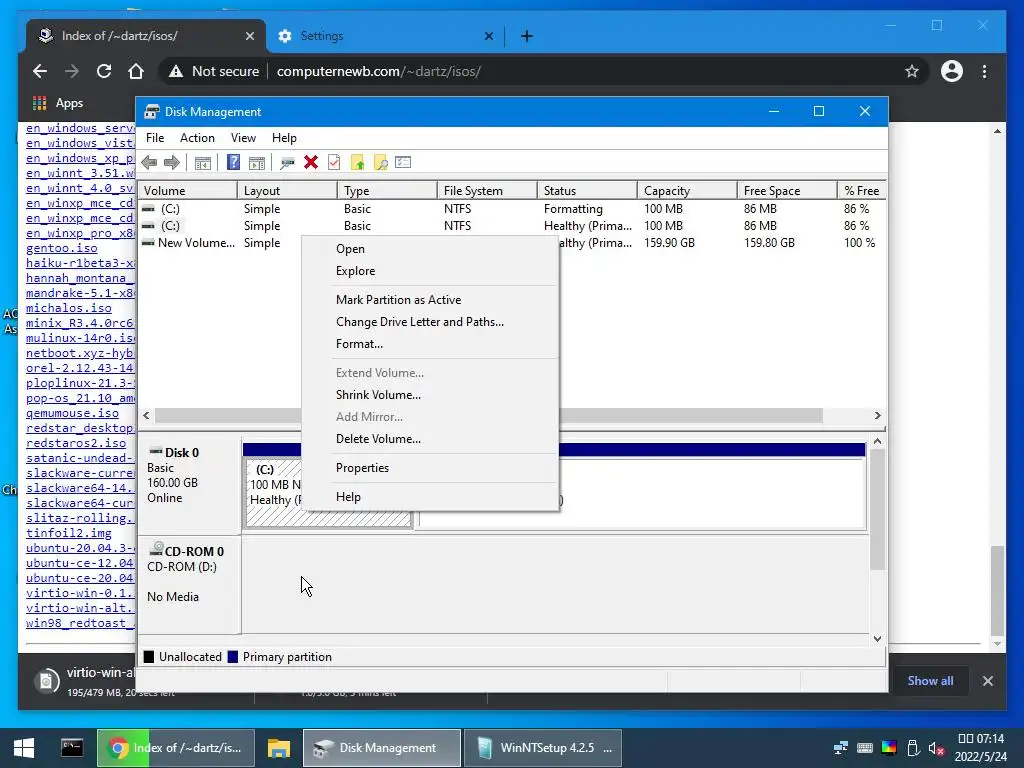Screen dimensions: 1024x768
Task: Click muted speaker tray icon
Action: (936, 748)
